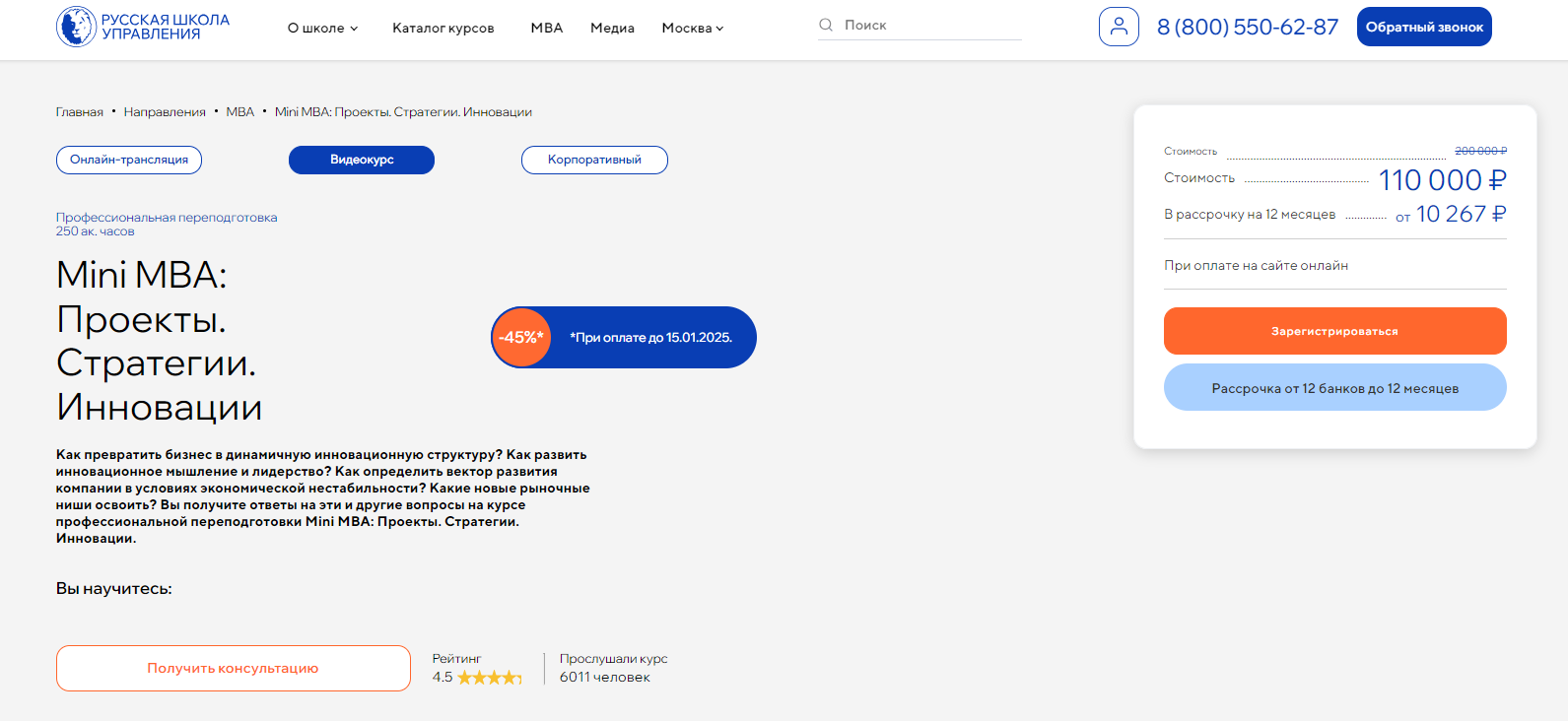Open the Русская Школа Управления logo
The width and height of the screenshot is (1568, 721).
(x=143, y=27)
